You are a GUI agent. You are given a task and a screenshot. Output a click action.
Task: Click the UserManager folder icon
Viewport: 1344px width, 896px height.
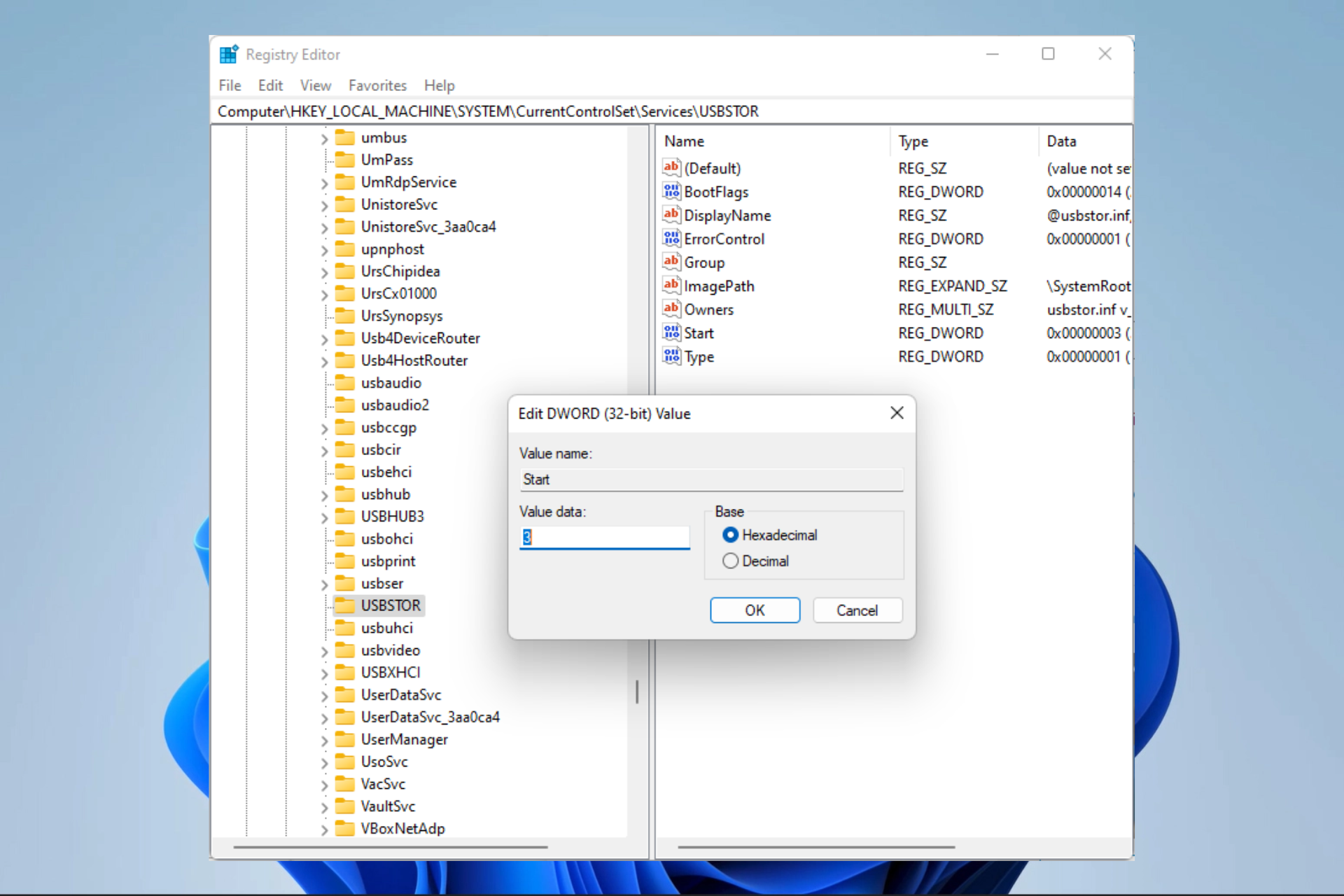(x=344, y=739)
